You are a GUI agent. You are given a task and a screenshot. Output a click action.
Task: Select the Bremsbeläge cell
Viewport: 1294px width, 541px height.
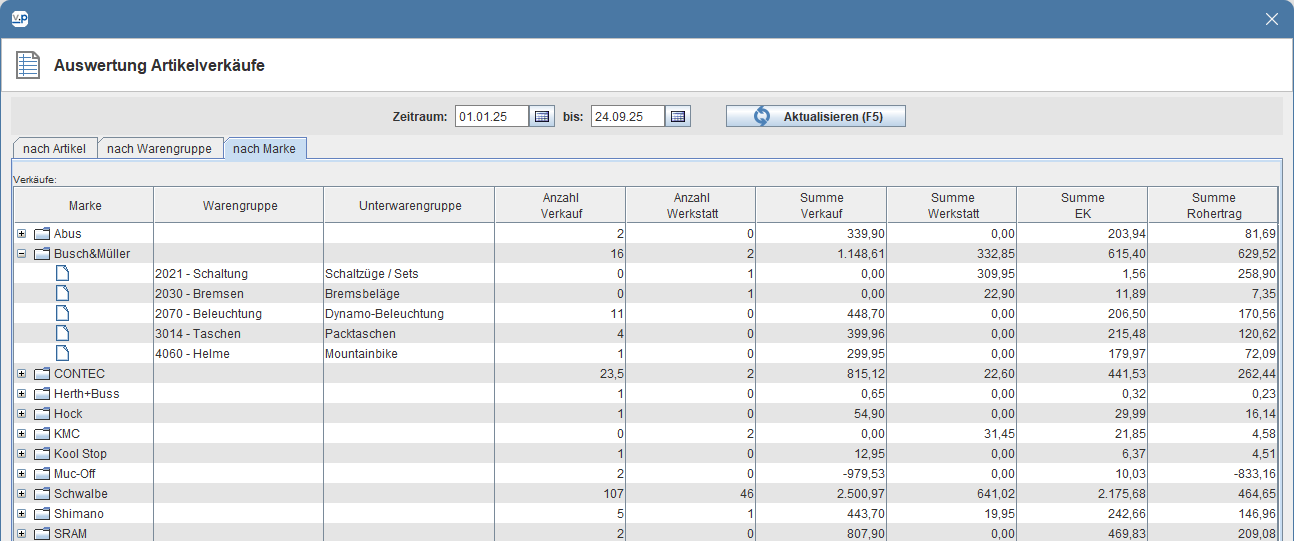pos(409,293)
